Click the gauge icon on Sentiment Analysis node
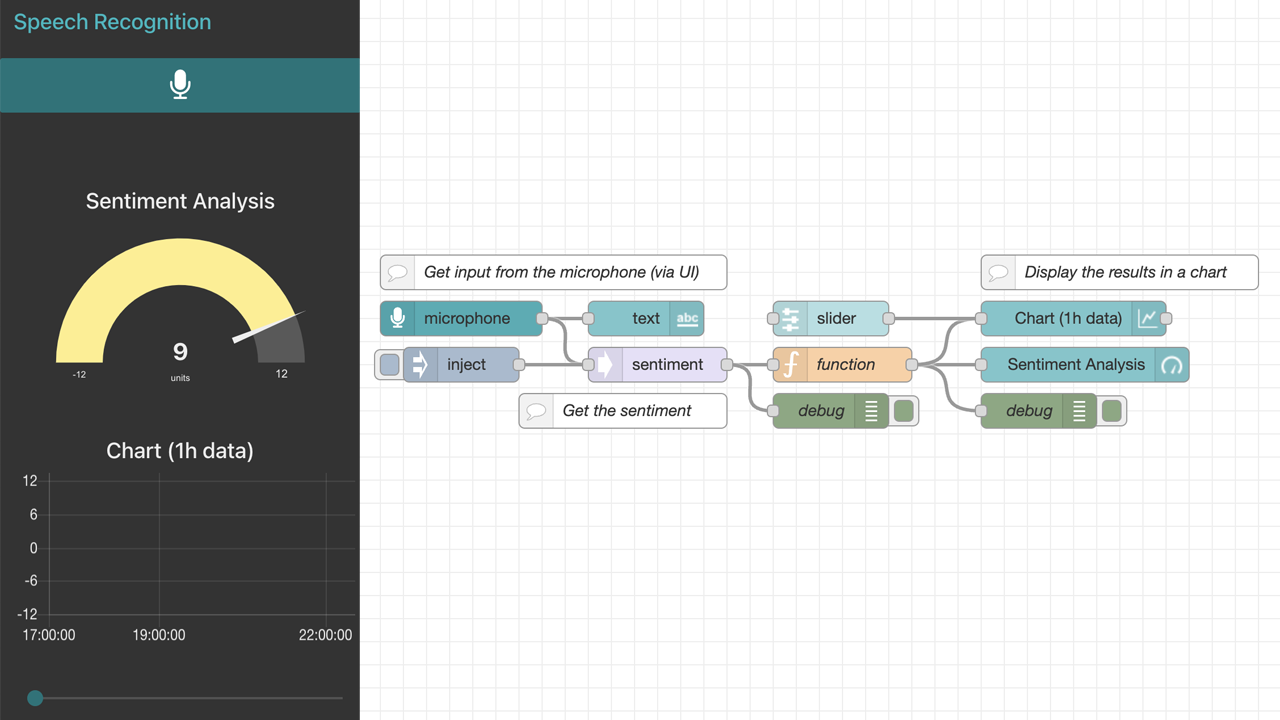 tap(1171, 364)
